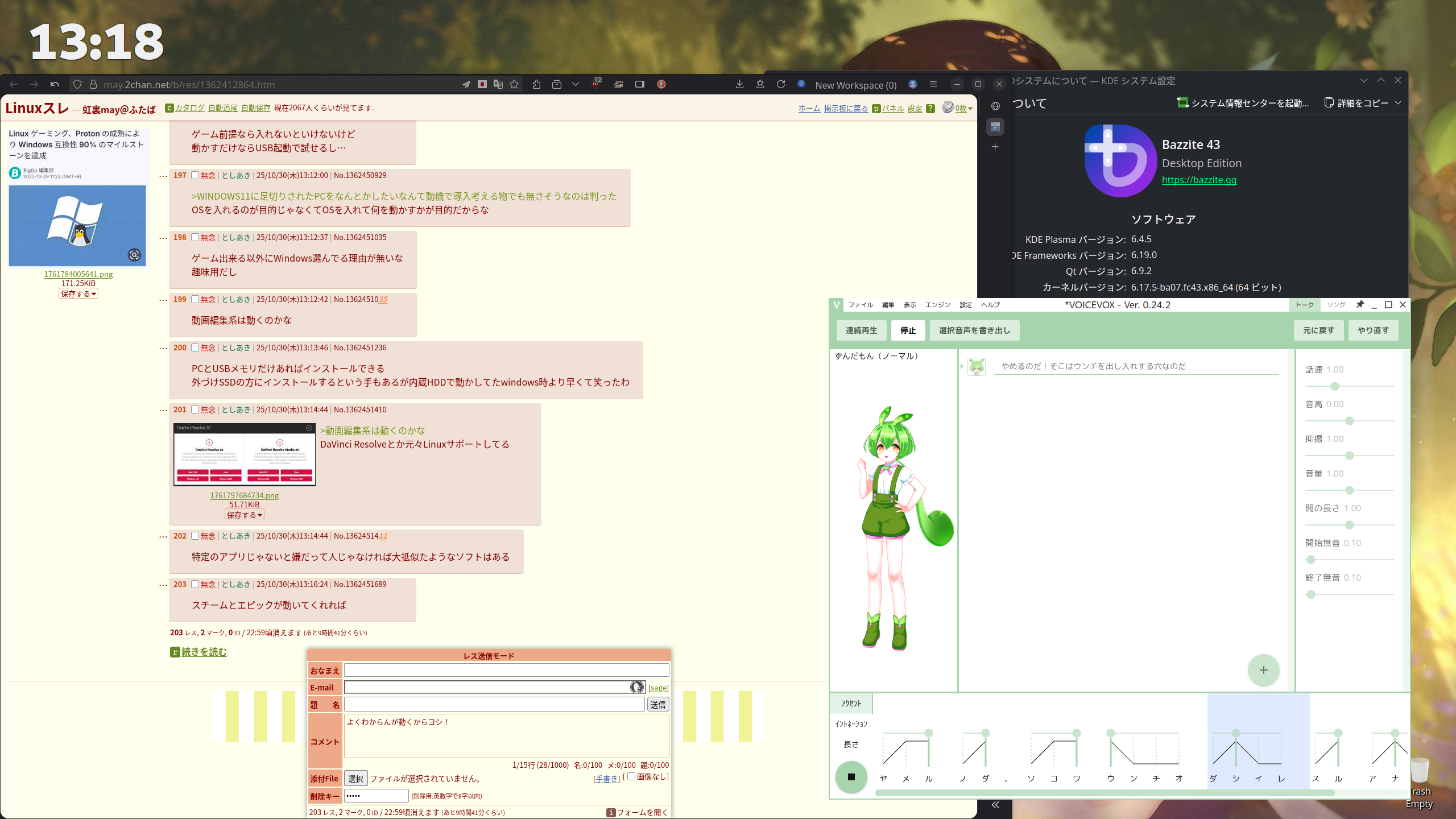
Task: Open the 保存する dropdown under 1761797684734.png
Action: point(245,515)
